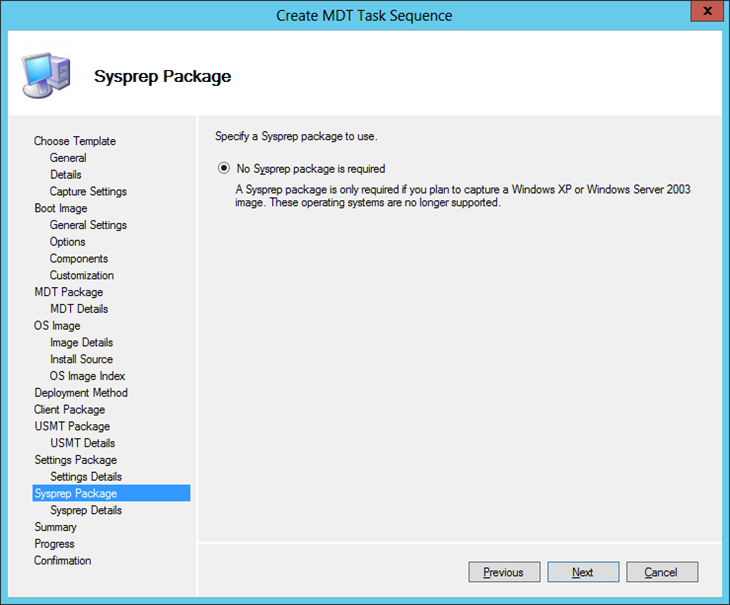The width and height of the screenshot is (730, 605).
Task: Close the Create MDT Task Sequence window
Action: (x=705, y=13)
